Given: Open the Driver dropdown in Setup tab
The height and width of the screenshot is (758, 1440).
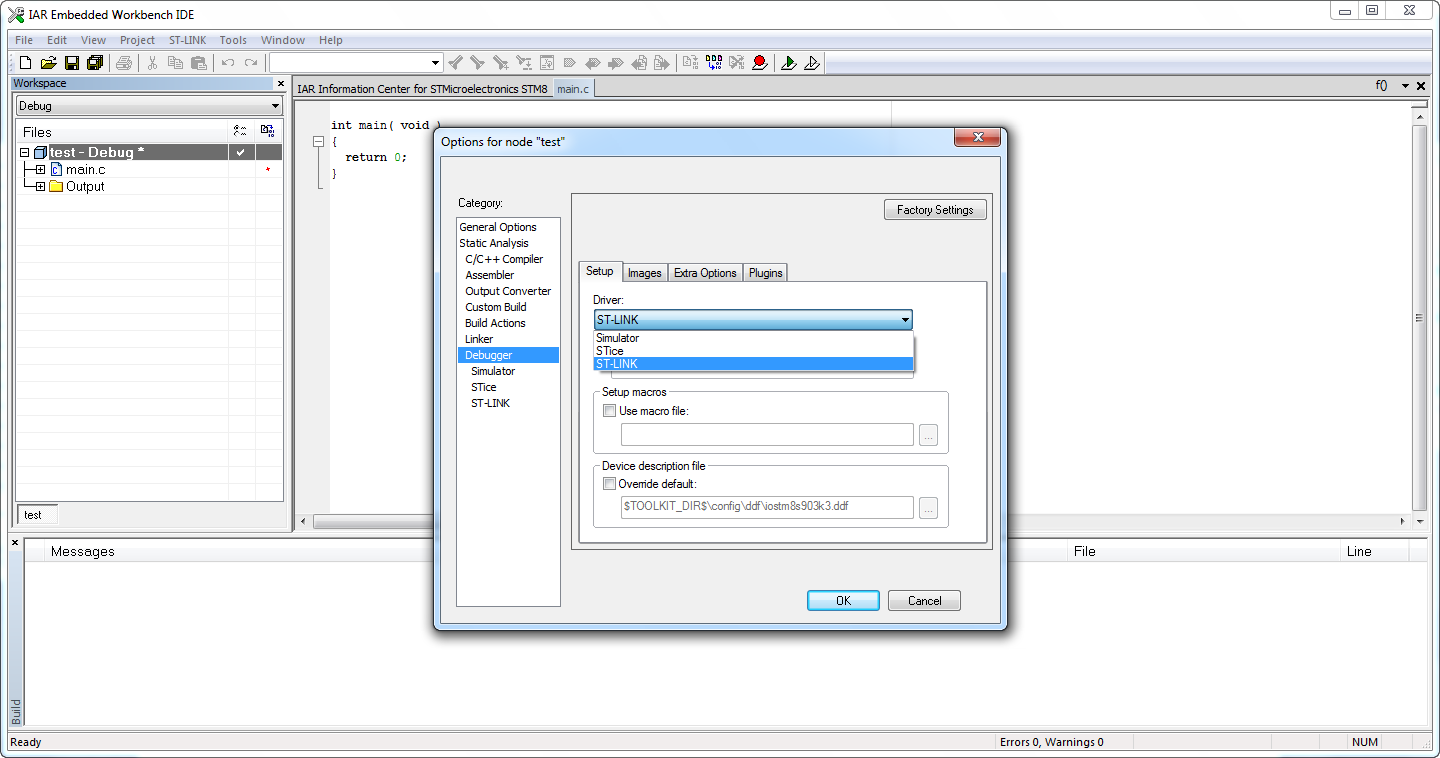Looking at the screenshot, I should [753, 320].
